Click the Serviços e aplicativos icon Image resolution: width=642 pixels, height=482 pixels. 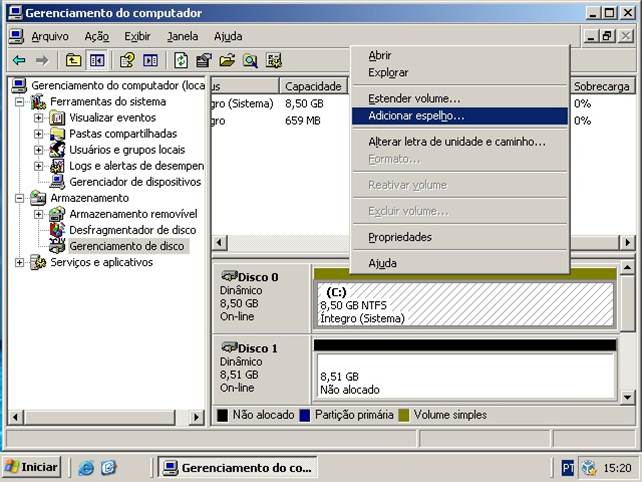[x=38, y=262]
